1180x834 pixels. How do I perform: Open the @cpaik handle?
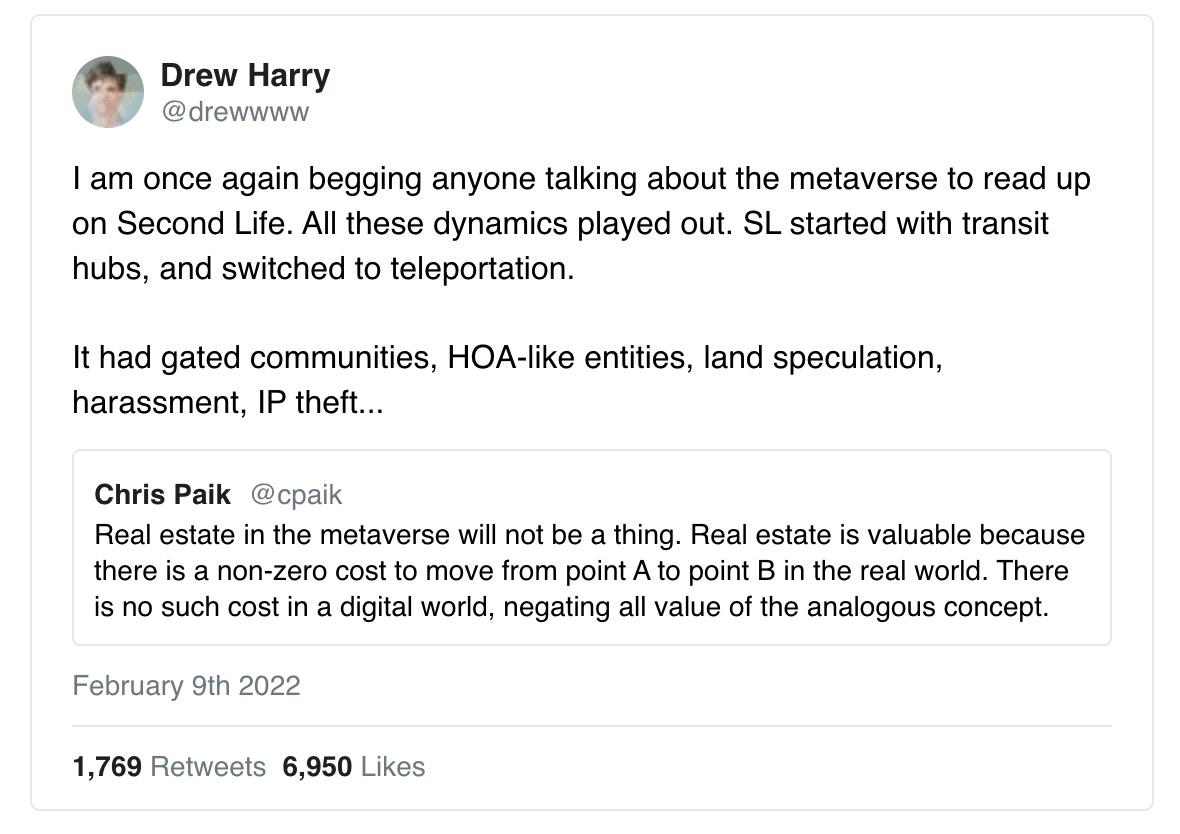(x=296, y=495)
